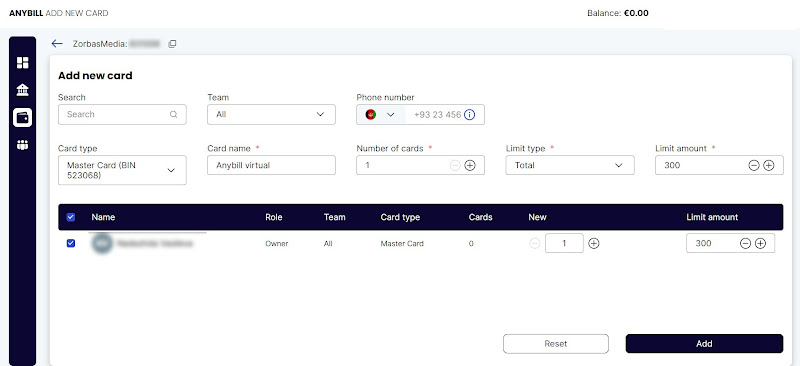Click the All team cell in Owner row

tap(328, 243)
